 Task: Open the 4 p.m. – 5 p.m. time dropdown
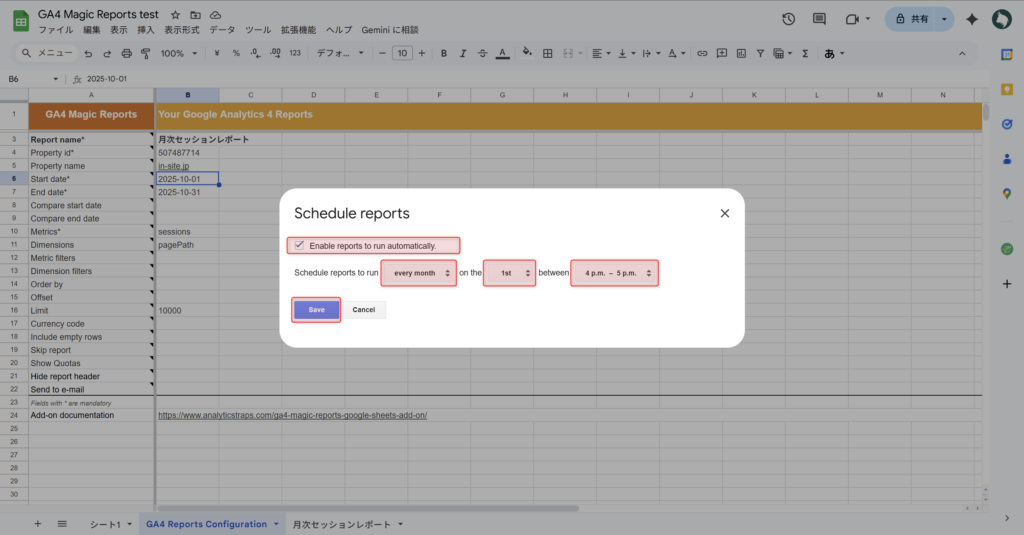pos(615,273)
